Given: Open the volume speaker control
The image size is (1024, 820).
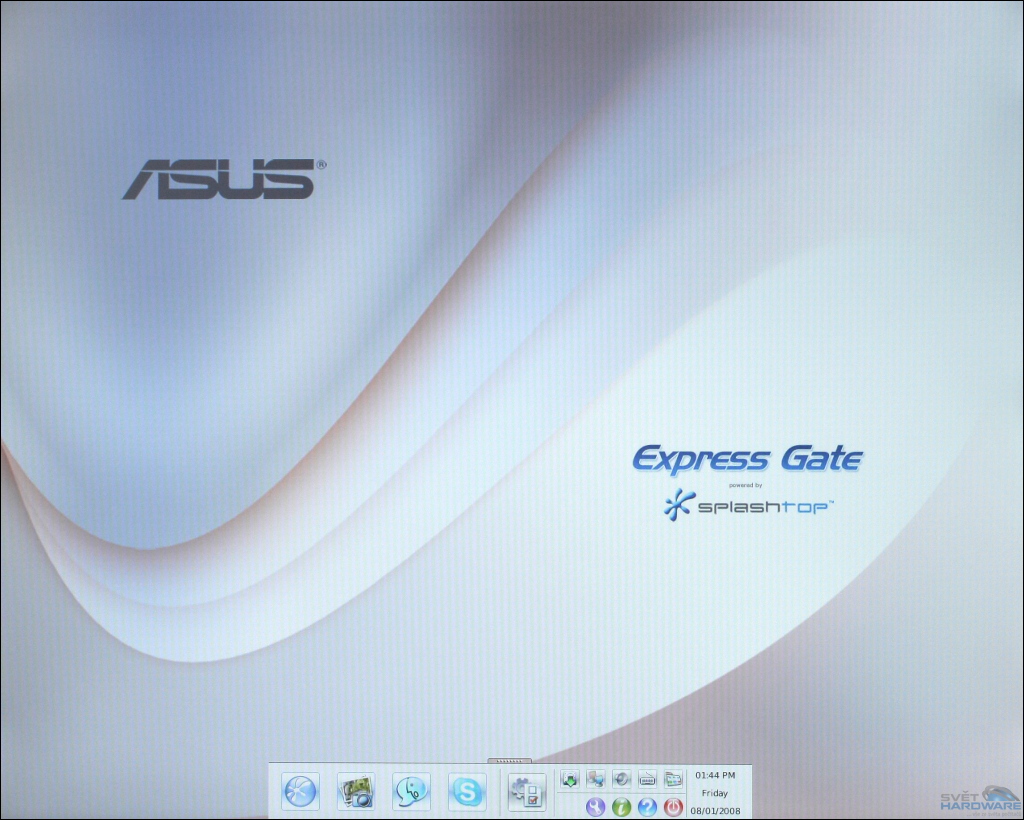Looking at the screenshot, I should (621, 778).
